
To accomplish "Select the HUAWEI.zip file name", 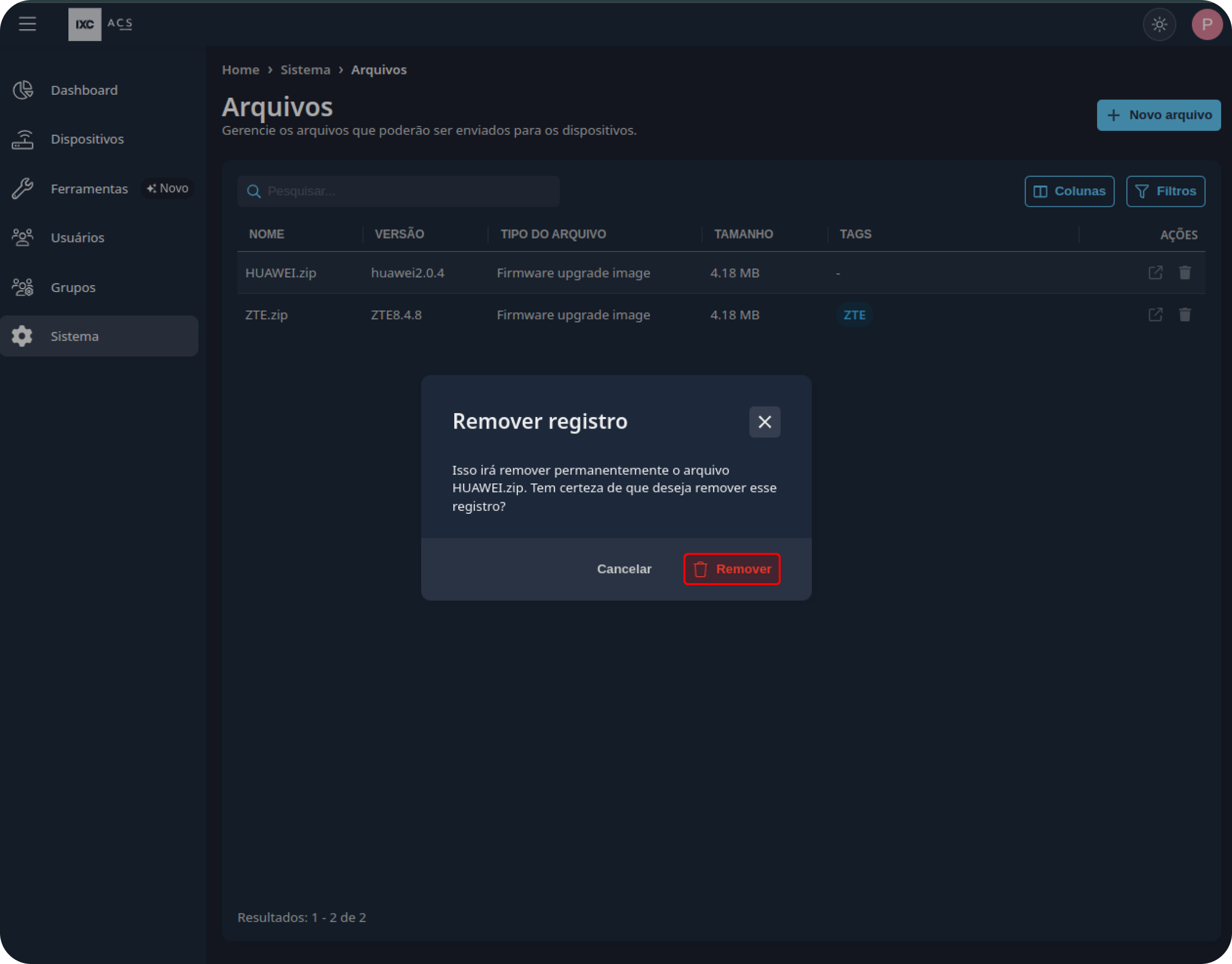I will click(x=281, y=273).
